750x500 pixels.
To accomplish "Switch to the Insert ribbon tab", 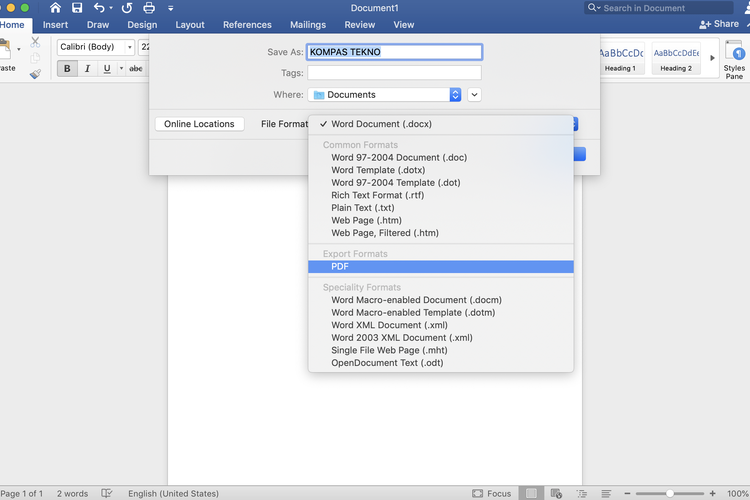I will click(x=56, y=25).
